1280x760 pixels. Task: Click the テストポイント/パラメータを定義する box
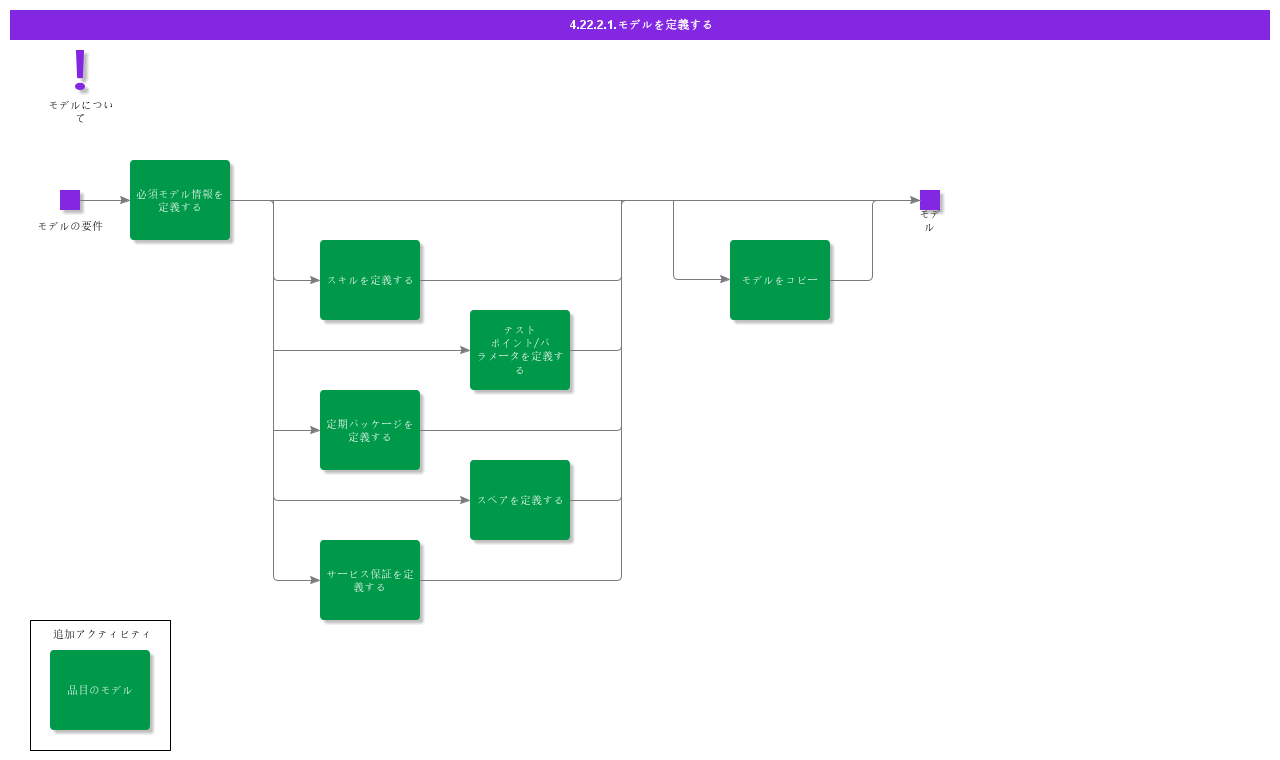tap(520, 350)
